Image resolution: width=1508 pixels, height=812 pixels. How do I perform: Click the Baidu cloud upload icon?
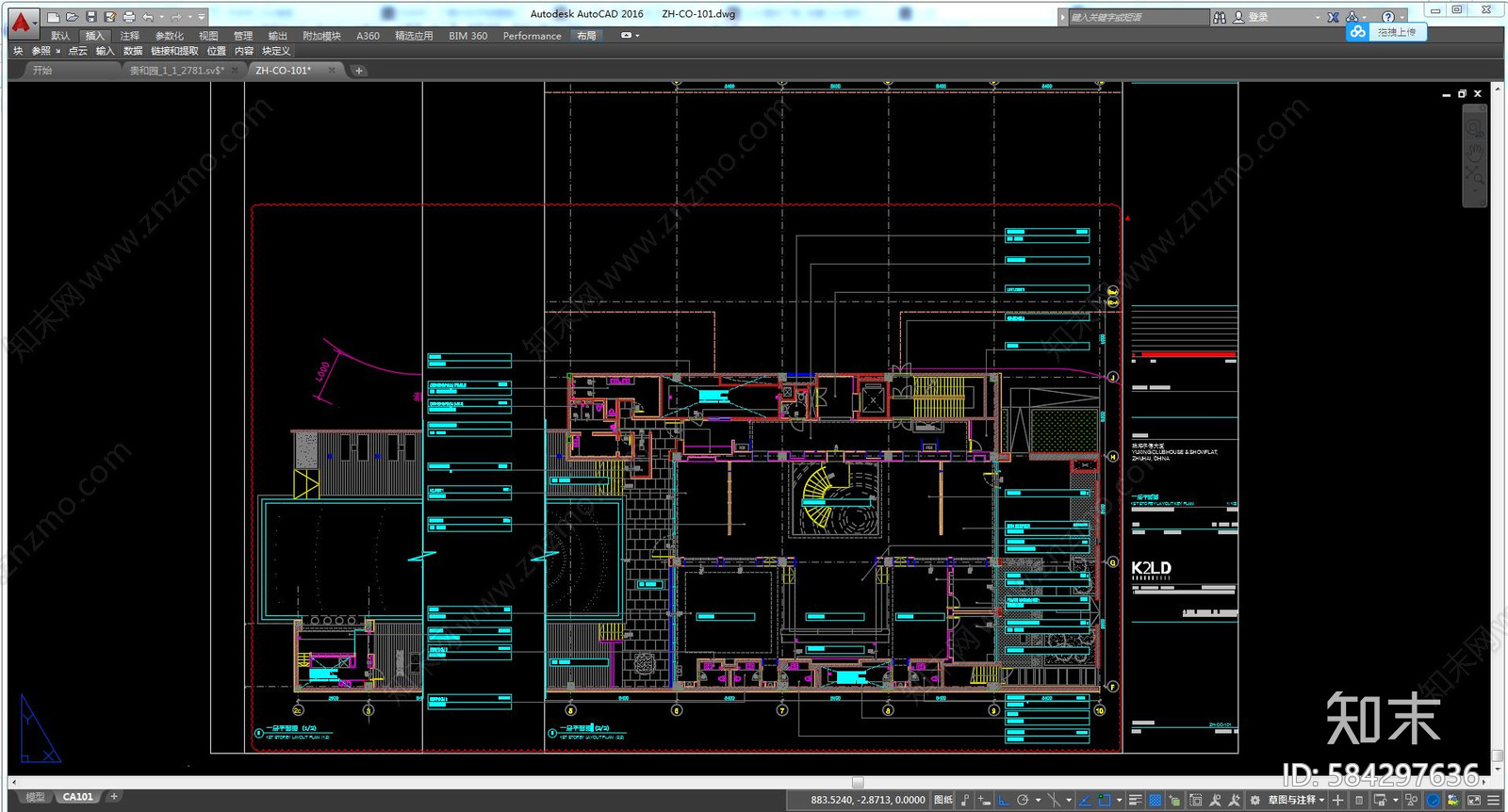1357,32
